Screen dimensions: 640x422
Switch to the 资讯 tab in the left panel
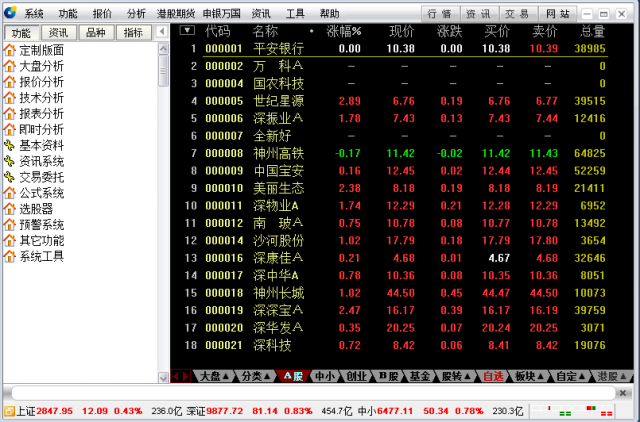click(59, 32)
